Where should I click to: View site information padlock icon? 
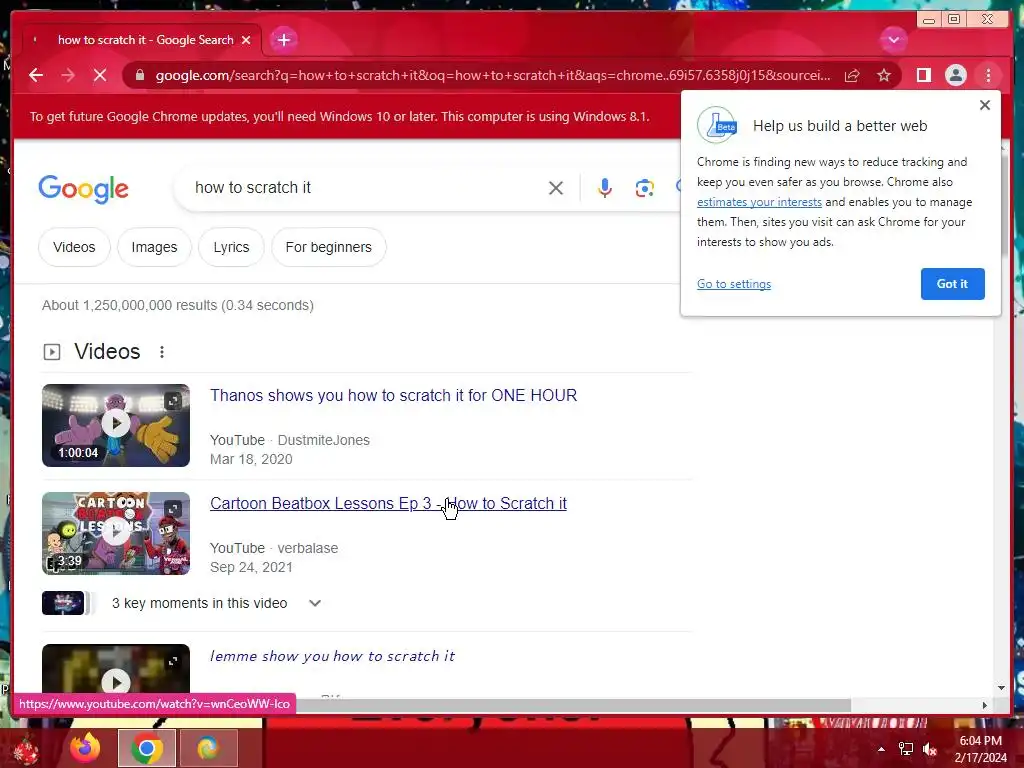coord(139,75)
